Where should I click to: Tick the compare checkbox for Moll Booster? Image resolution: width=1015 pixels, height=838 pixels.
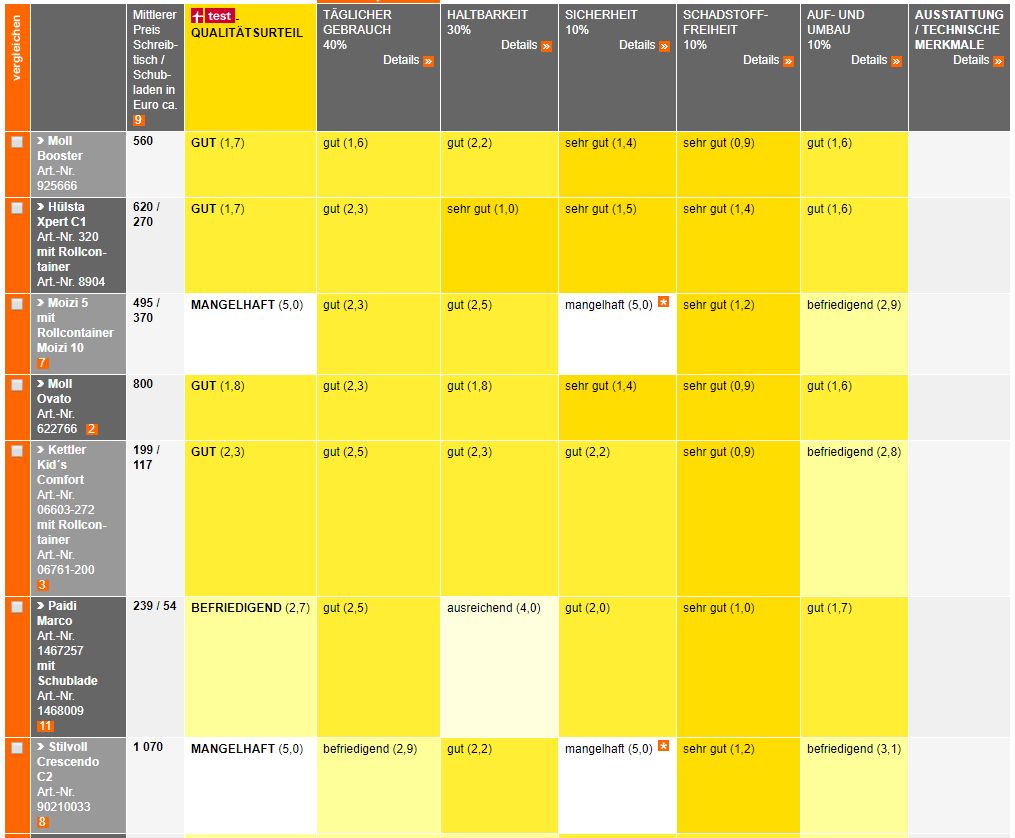17,142
